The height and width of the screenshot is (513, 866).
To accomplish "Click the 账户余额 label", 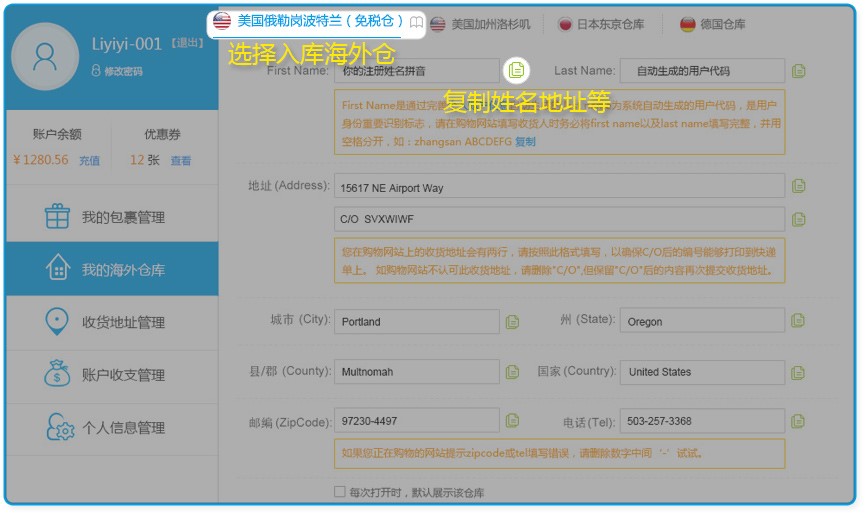I will coord(57,134).
